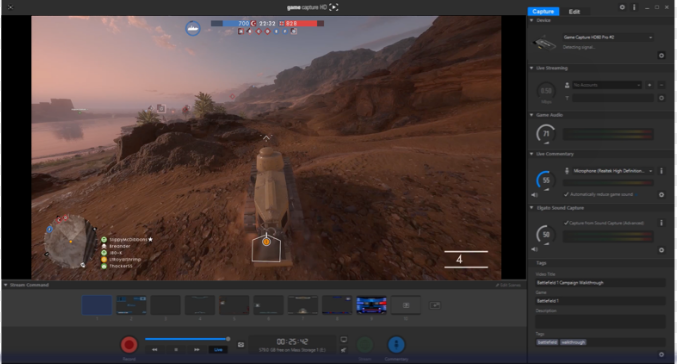Screen dimensions: 677x364
Task: Open the Game Capture HD60 Pro device dropdown
Action: [x=607, y=37]
